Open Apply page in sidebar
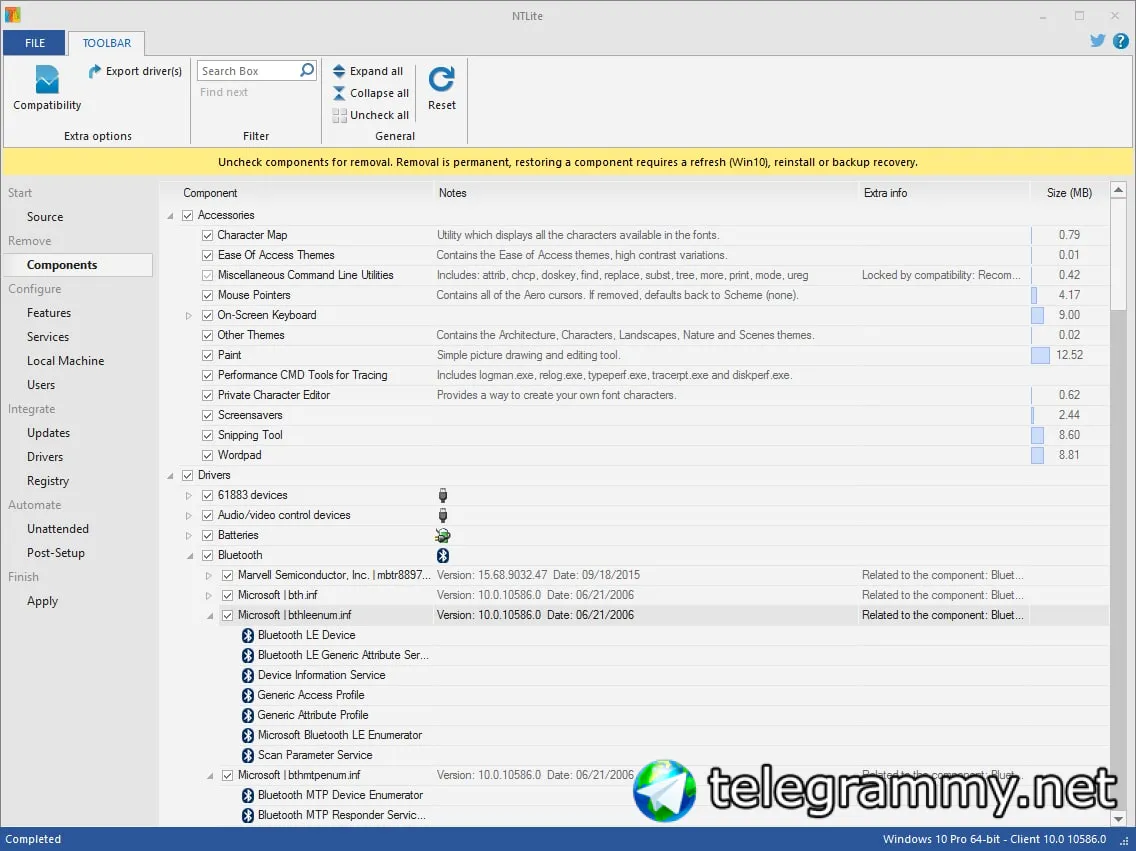Viewport: 1136px width, 851px height. click(x=42, y=601)
